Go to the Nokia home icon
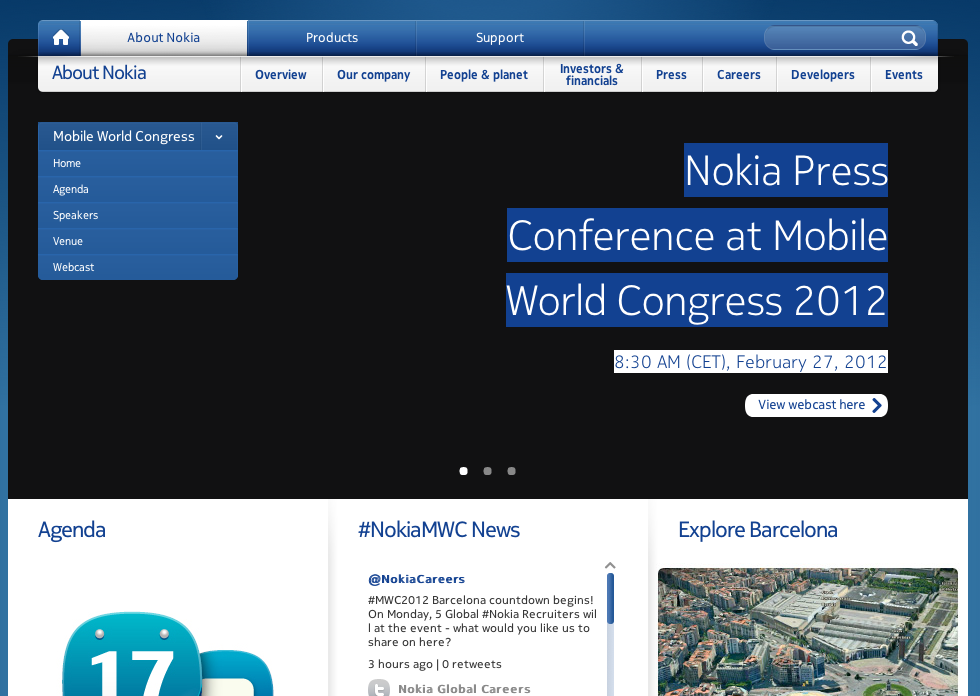980x696 pixels. (61, 38)
